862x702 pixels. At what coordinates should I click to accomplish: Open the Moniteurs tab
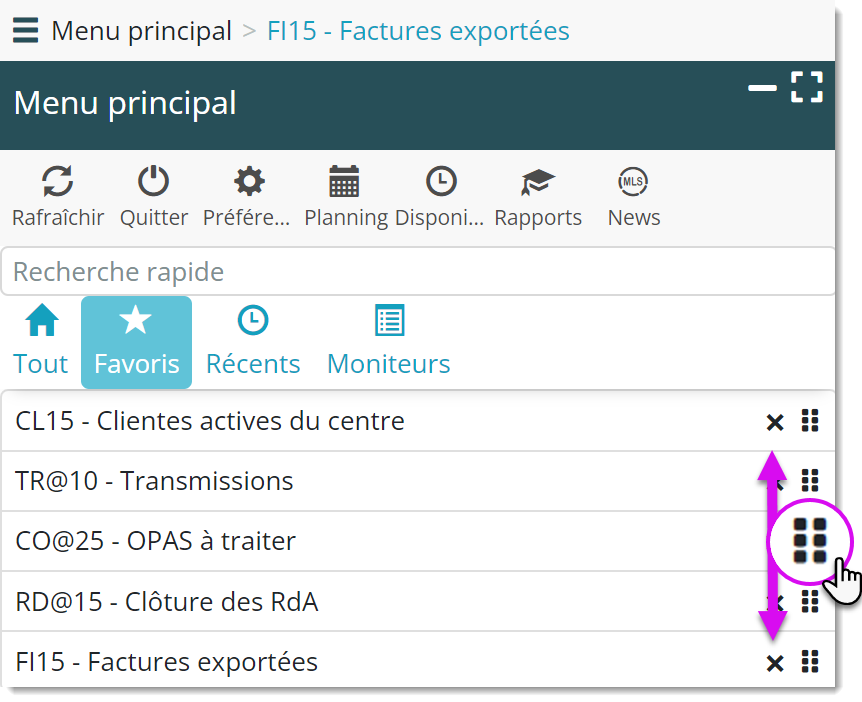coord(388,342)
